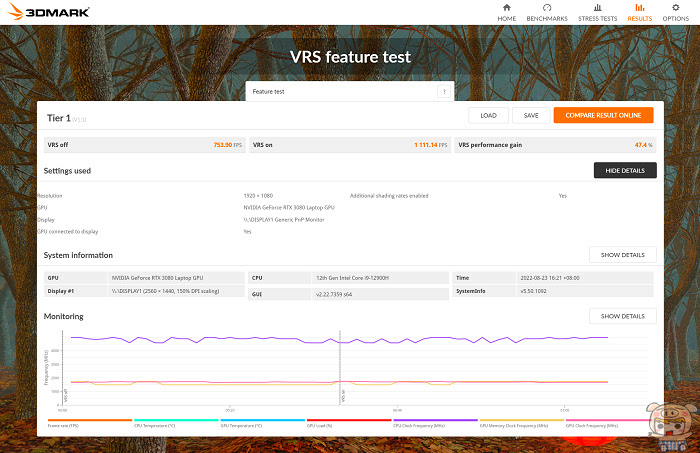This screenshot has height=453, width=700.
Task: Open the Home icon in navigation
Action: point(506,8)
